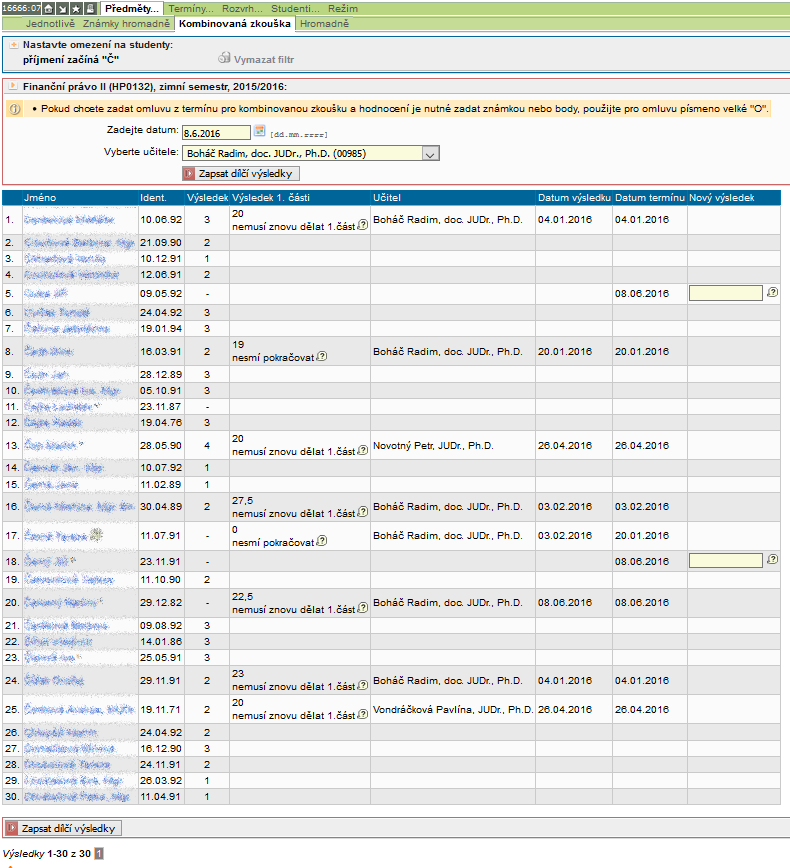Viewport: 790px width, 868px height.
Task: Open the calendar date picker icon
Action: point(260,131)
